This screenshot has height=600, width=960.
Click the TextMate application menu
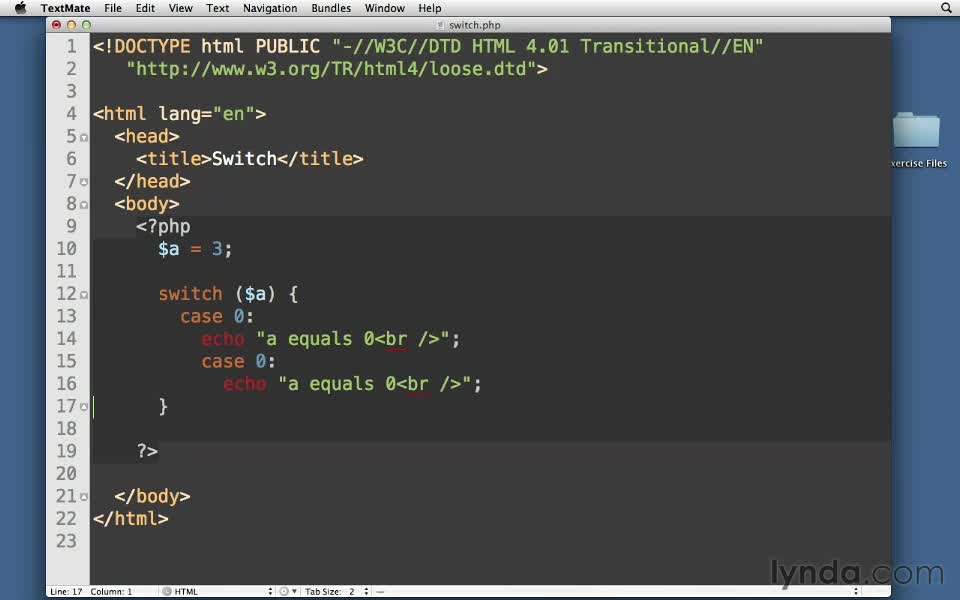(65, 8)
